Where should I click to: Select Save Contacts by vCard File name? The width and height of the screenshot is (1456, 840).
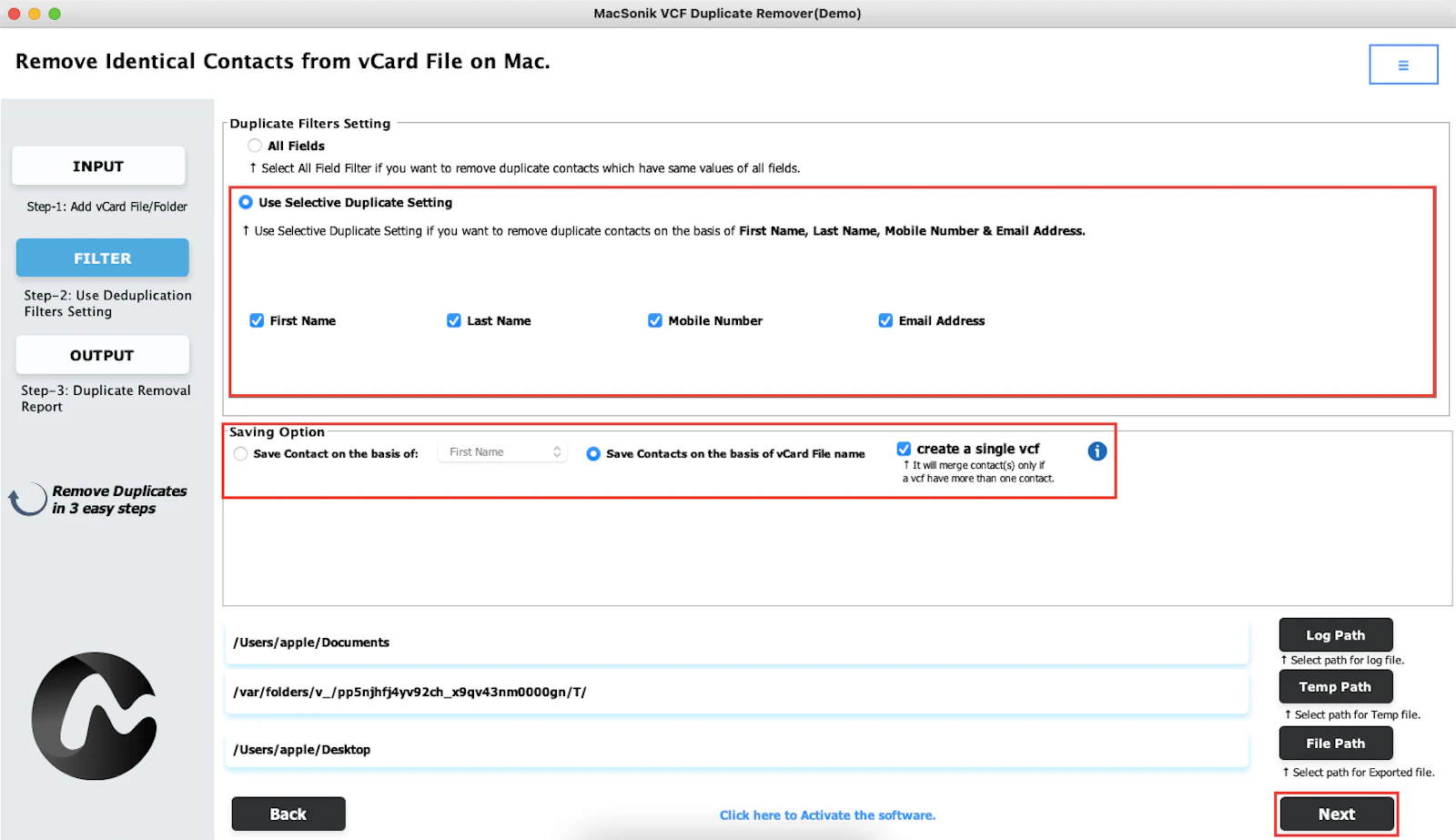pos(593,453)
